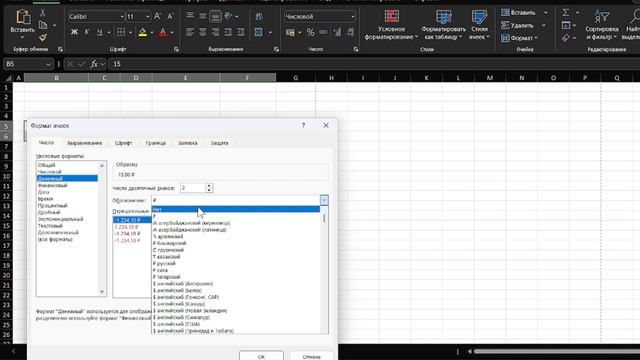Click the Borders icon in Font group
Image resolution: width=640 pixels, height=360 pixels.
(x=121, y=32)
